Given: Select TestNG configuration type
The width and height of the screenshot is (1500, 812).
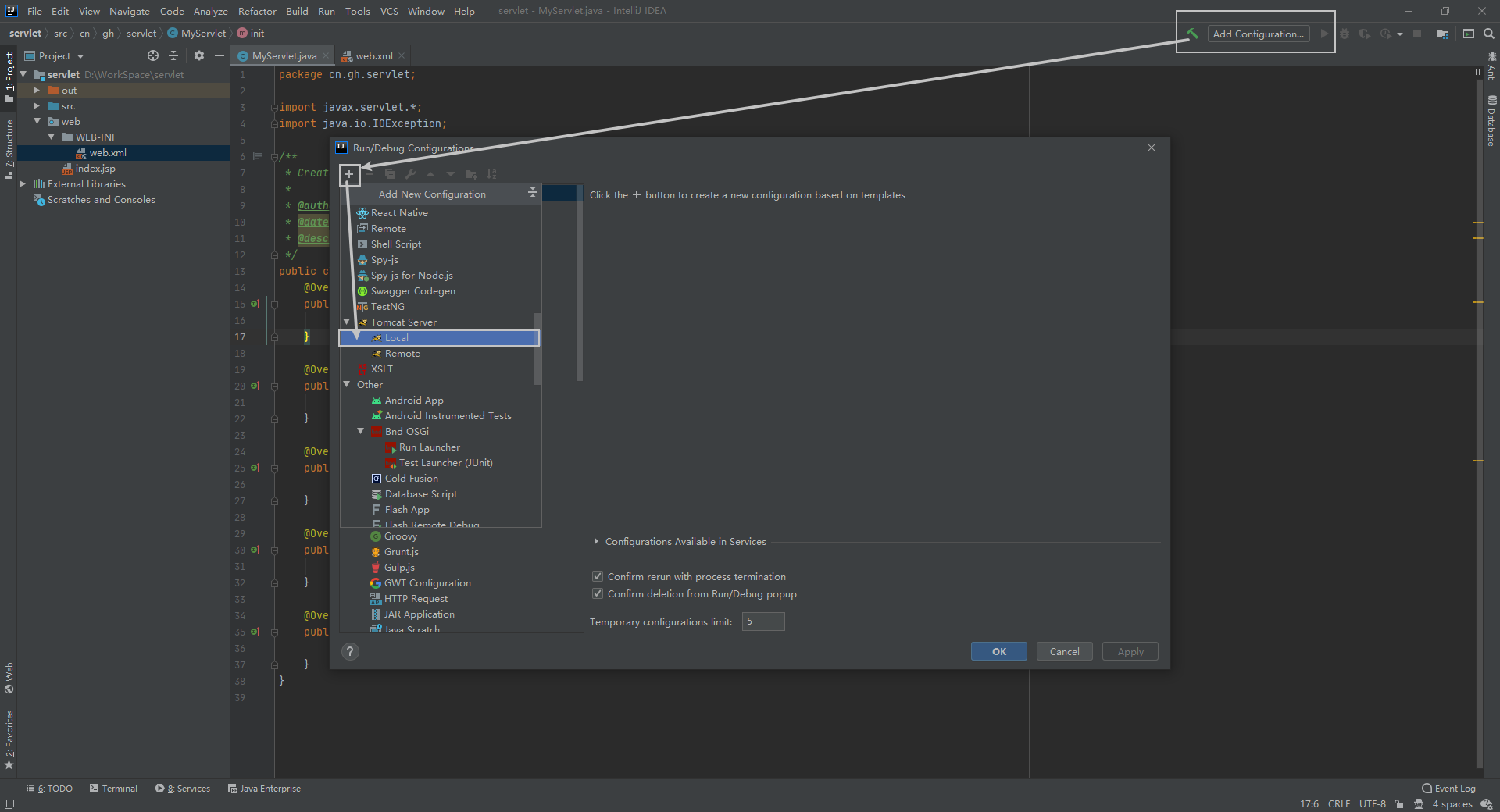Looking at the screenshot, I should point(439,306).
